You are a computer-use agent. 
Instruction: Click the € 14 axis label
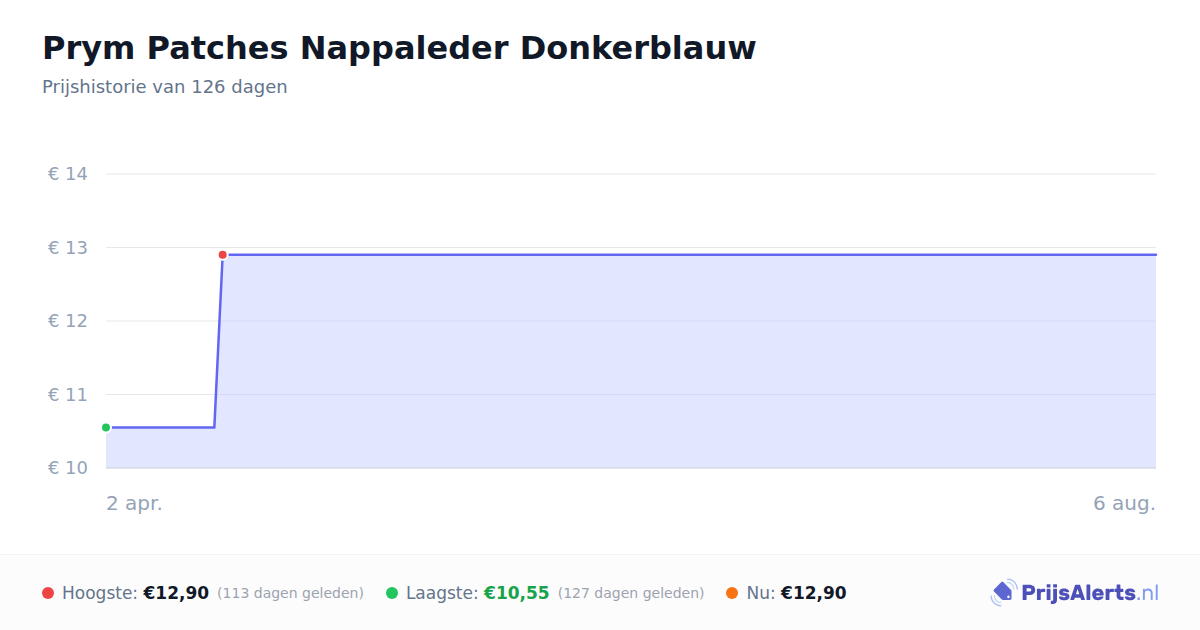pos(68,174)
